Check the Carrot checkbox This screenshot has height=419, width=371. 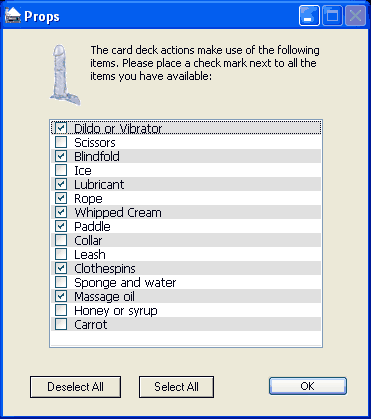click(x=61, y=324)
